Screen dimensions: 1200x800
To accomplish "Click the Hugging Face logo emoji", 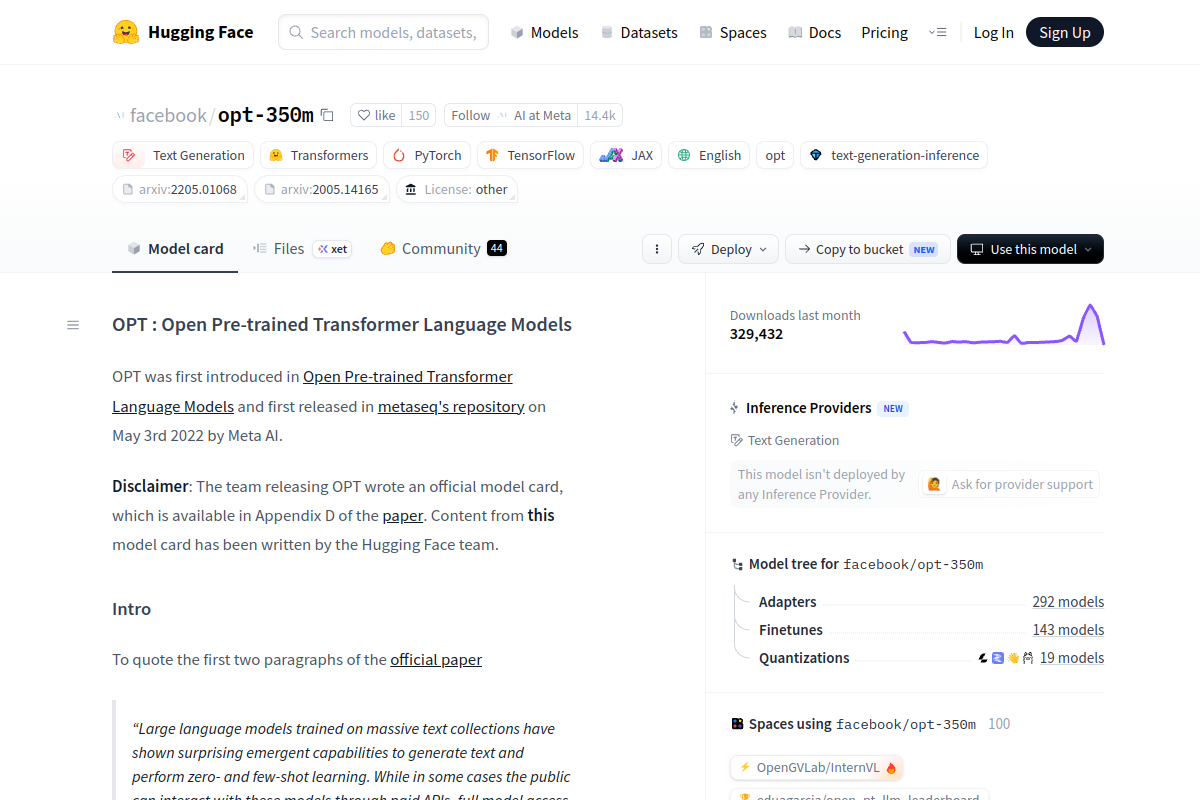I will coord(126,32).
